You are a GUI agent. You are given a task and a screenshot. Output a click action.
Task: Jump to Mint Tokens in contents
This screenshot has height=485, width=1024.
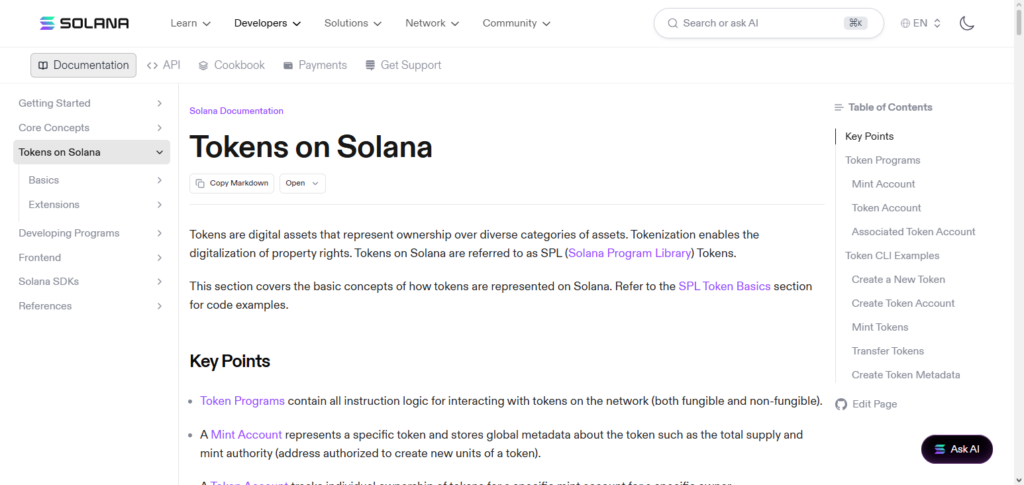[x=880, y=327]
